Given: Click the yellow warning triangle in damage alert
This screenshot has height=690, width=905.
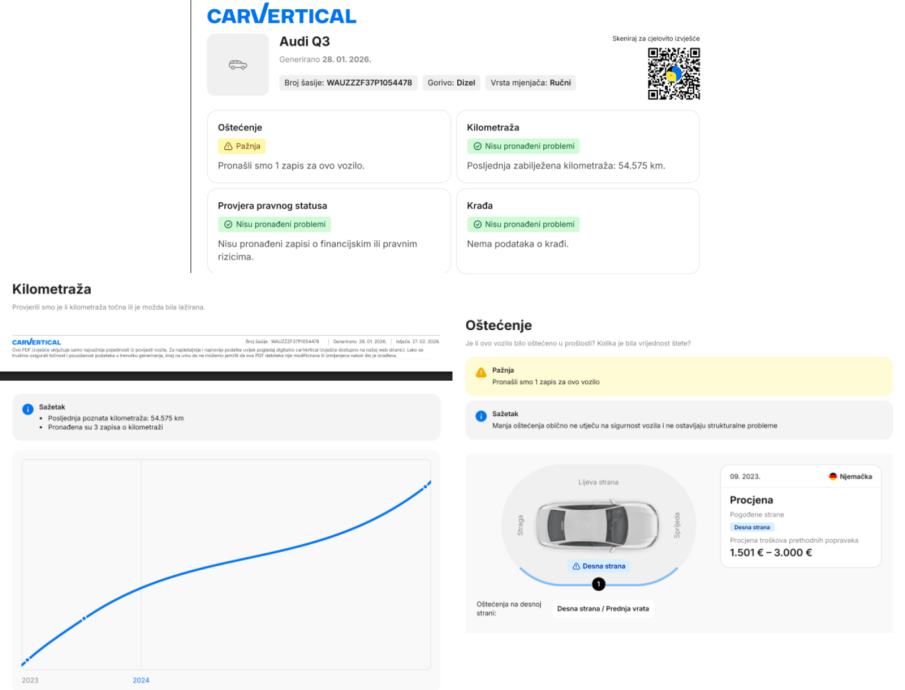Looking at the screenshot, I should 481,373.
